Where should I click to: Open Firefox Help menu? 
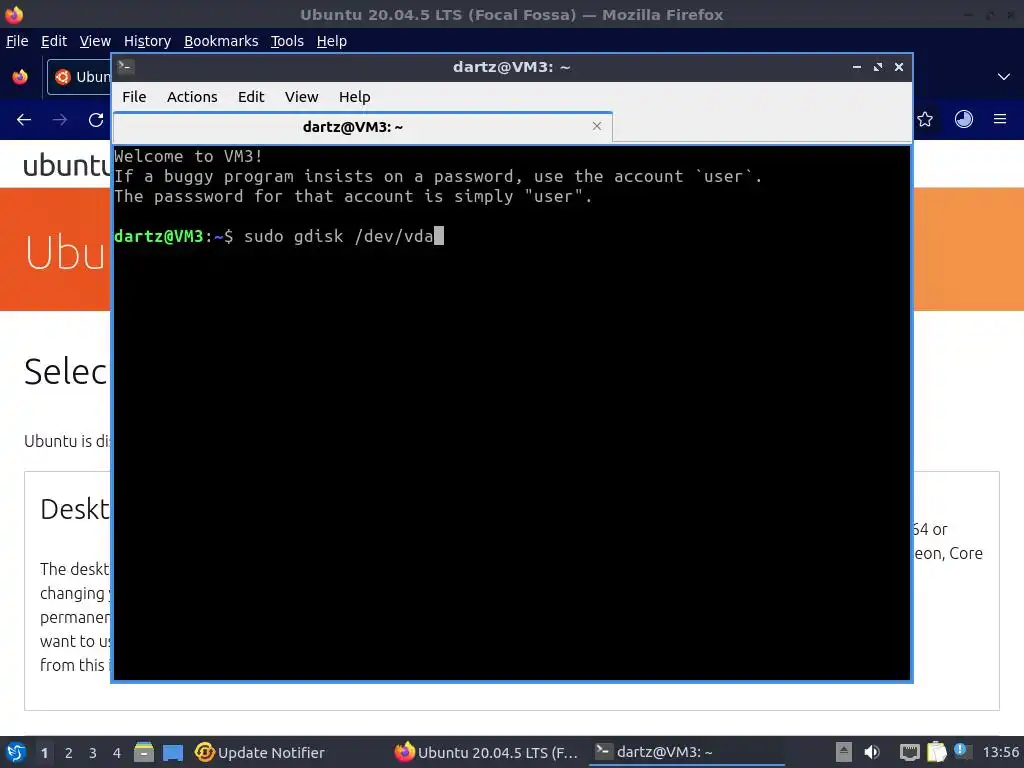click(331, 41)
